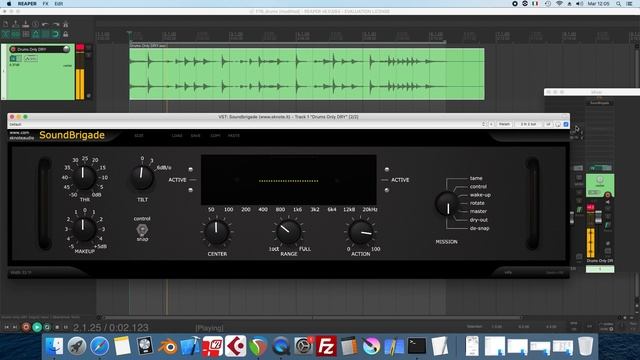Select the 'tame' mission mode
This screenshot has width=640, height=360.
coord(476,178)
